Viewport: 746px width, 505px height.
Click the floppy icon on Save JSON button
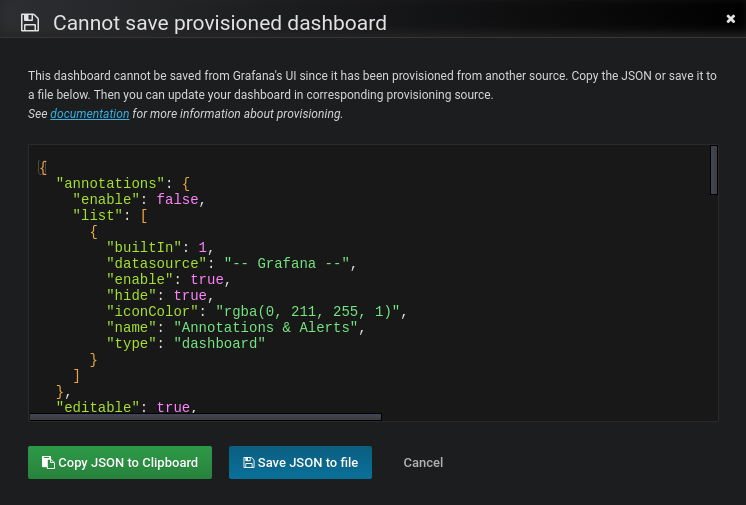click(x=248, y=463)
